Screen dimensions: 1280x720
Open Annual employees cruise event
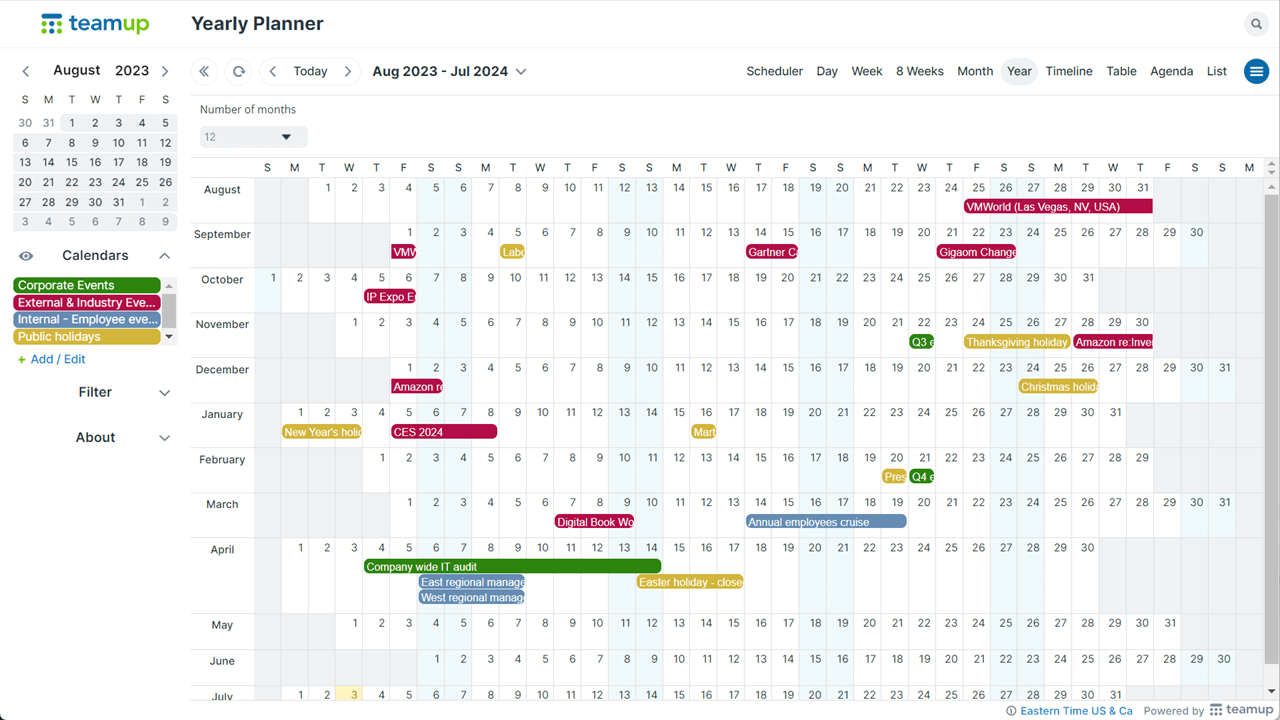point(826,522)
